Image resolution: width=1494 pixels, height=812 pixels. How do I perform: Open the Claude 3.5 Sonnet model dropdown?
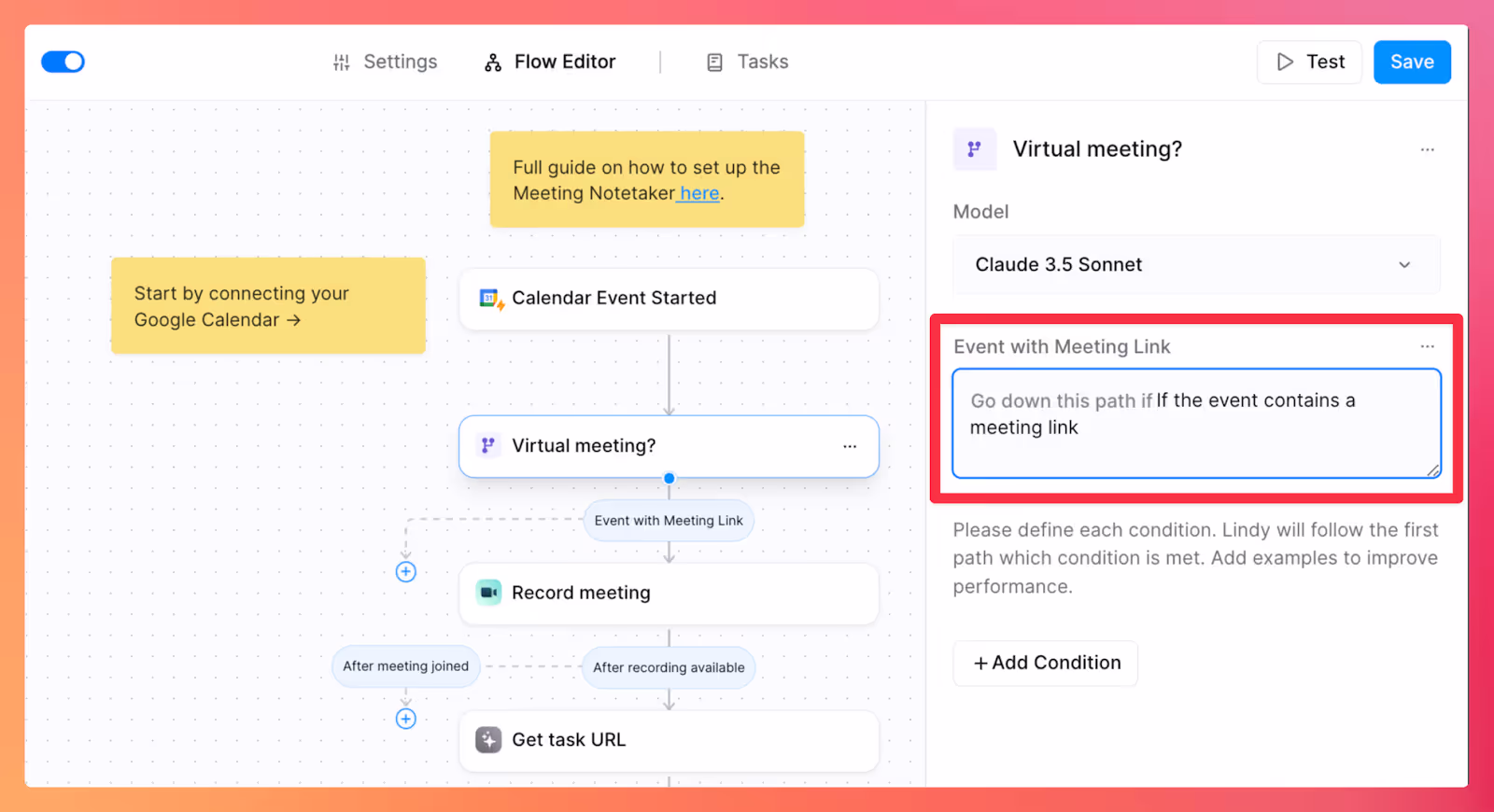tap(1196, 265)
